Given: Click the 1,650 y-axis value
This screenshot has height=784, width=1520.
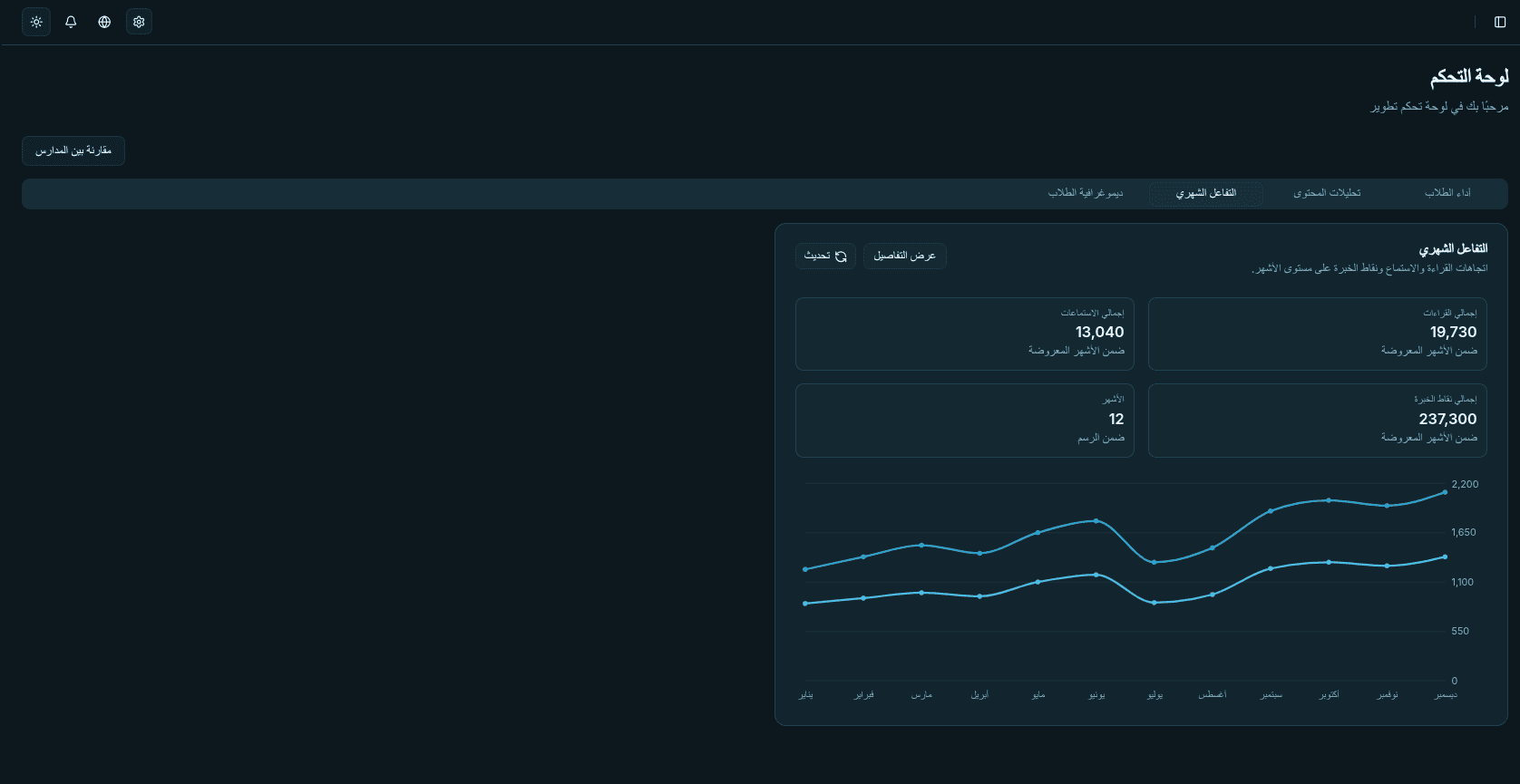Looking at the screenshot, I should pyautogui.click(x=1464, y=533).
